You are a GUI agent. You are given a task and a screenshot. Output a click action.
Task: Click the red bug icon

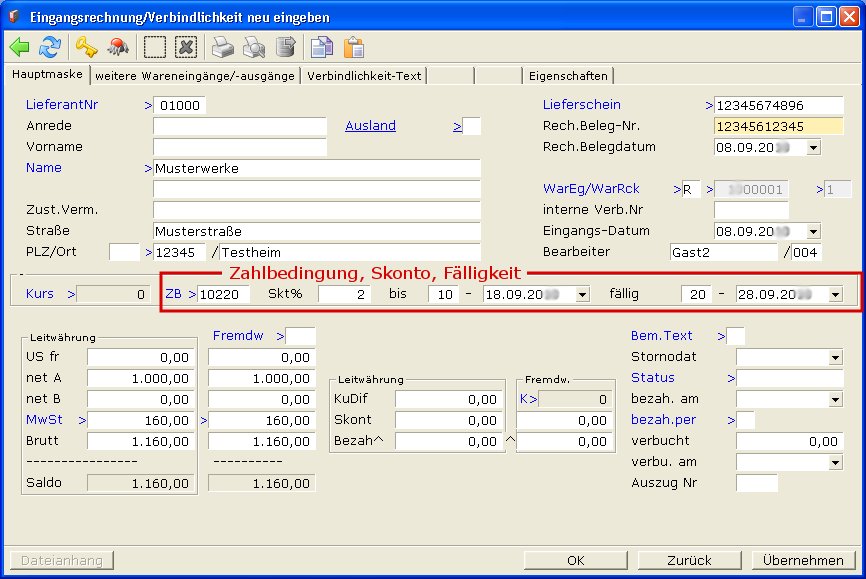coord(118,47)
